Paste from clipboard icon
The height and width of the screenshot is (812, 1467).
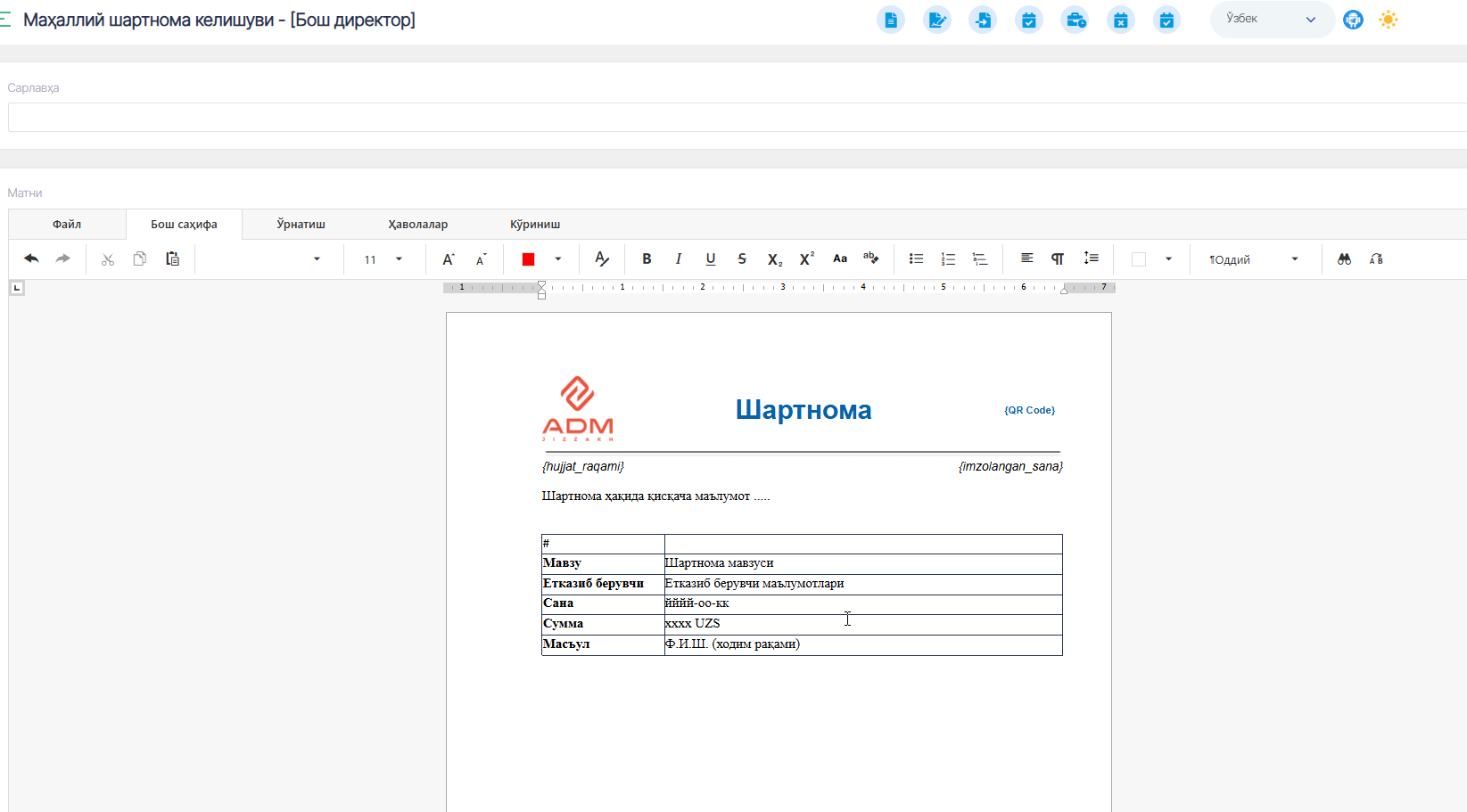pyautogui.click(x=172, y=259)
